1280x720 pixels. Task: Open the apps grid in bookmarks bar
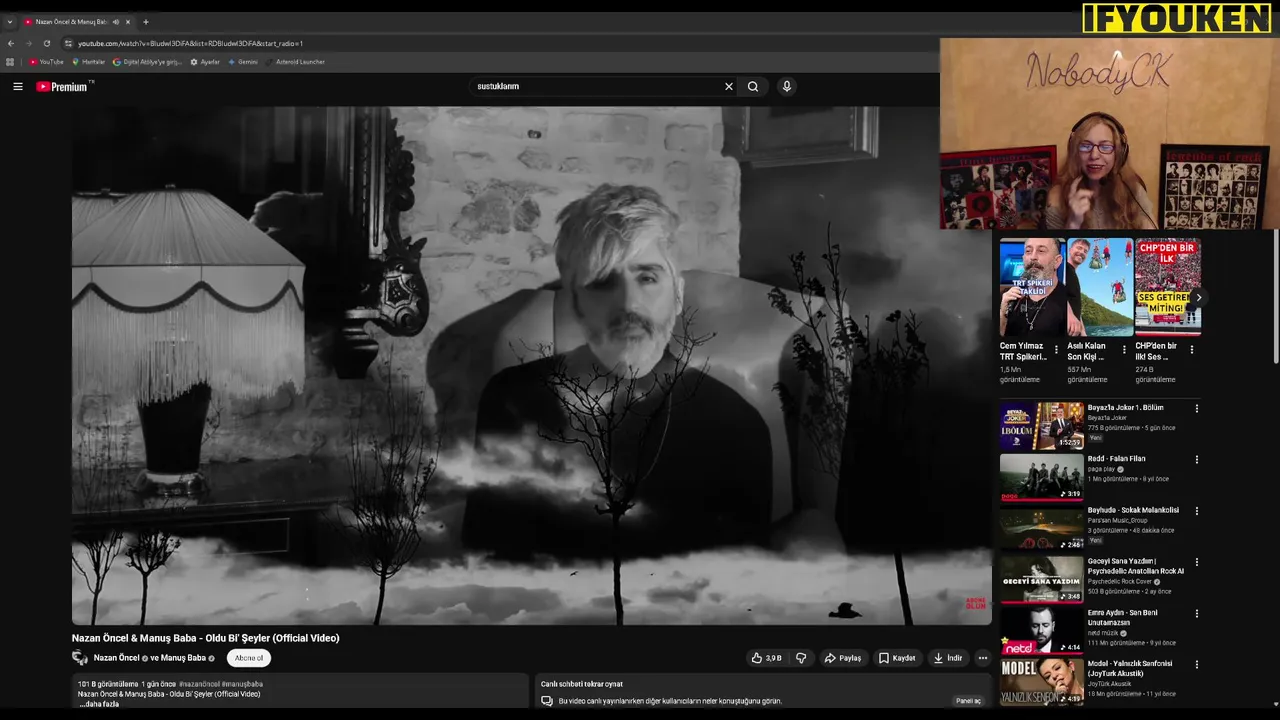point(10,62)
